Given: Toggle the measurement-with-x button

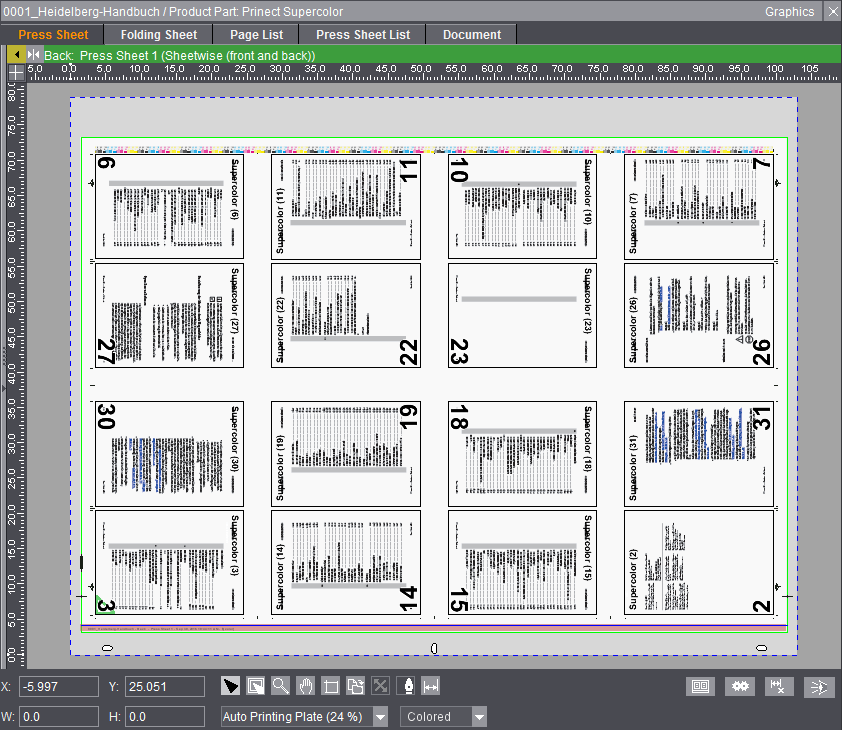Looking at the screenshot, I should pyautogui.click(x=779, y=686).
